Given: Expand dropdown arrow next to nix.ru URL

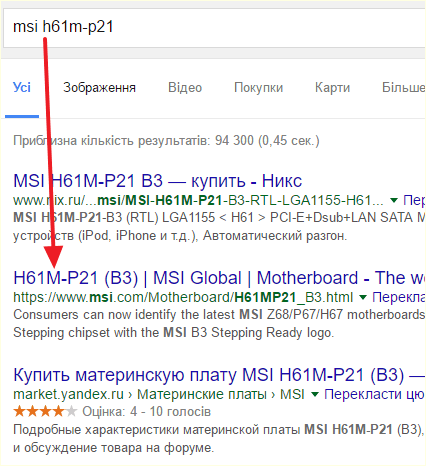Looking at the screenshot, I should pos(394,200).
